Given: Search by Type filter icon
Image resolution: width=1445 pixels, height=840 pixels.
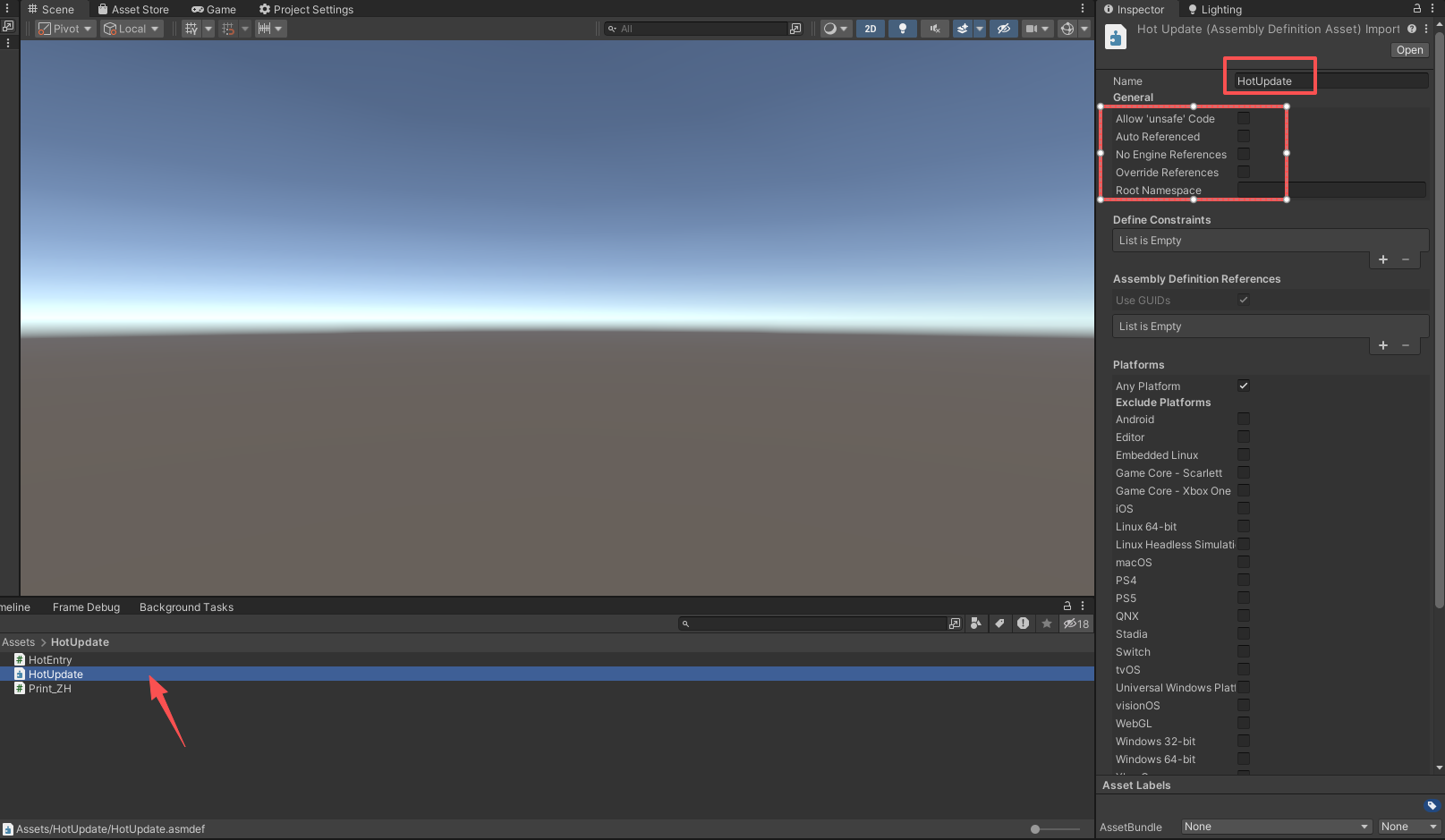Looking at the screenshot, I should click(x=976, y=624).
